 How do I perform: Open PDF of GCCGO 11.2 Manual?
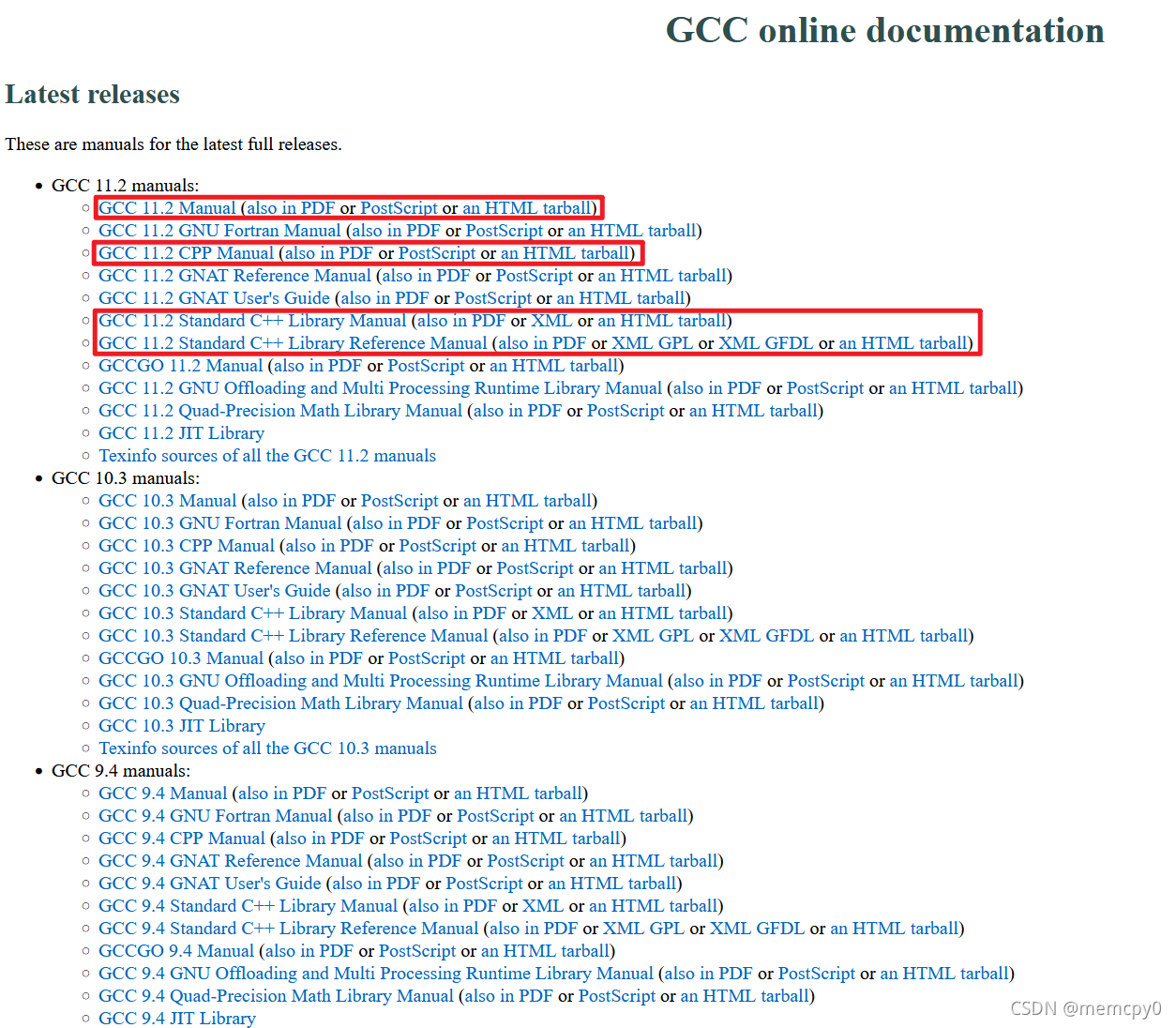pyautogui.click(x=318, y=366)
